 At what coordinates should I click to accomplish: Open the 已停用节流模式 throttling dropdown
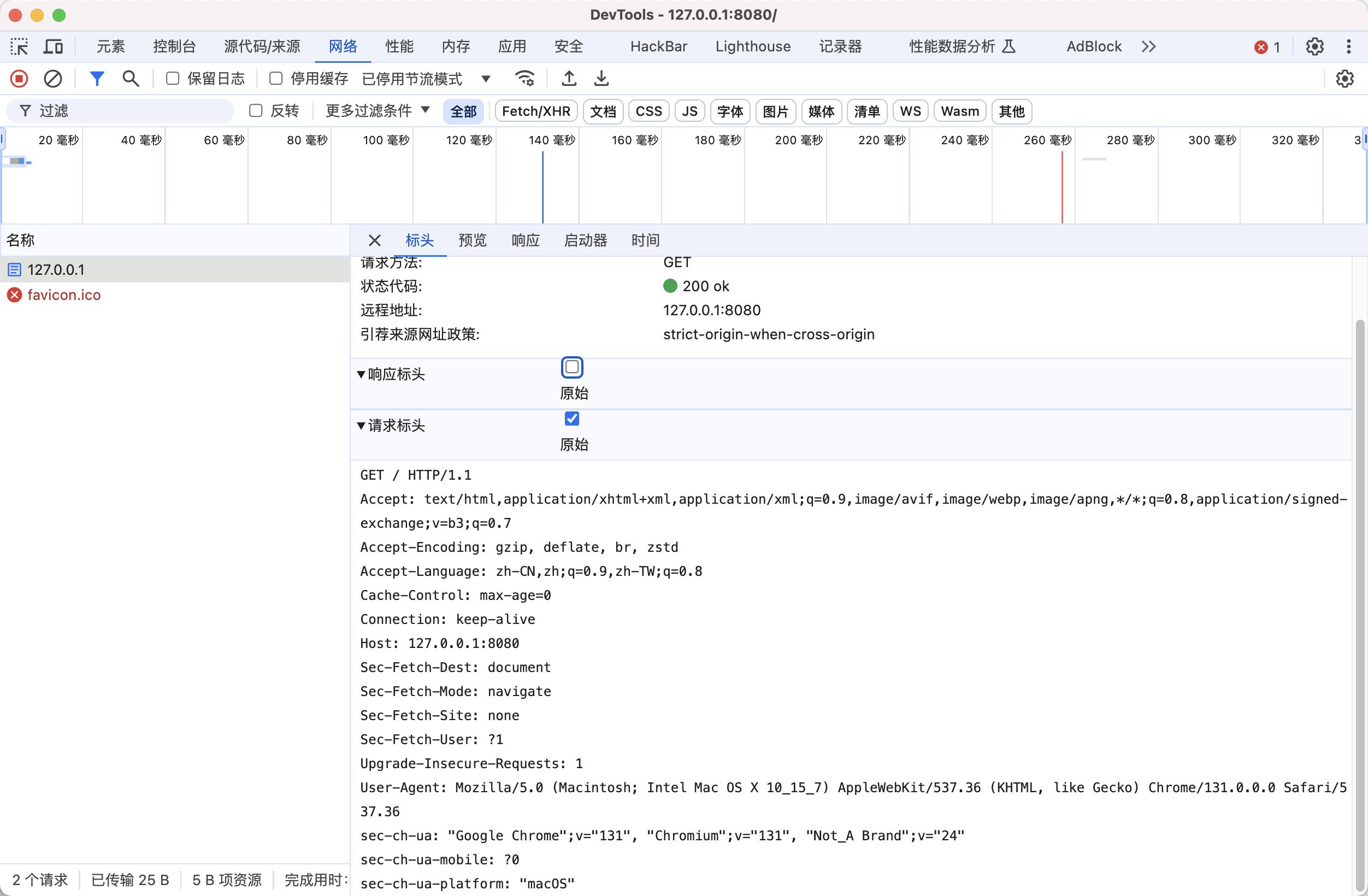[x=426, y=79]
